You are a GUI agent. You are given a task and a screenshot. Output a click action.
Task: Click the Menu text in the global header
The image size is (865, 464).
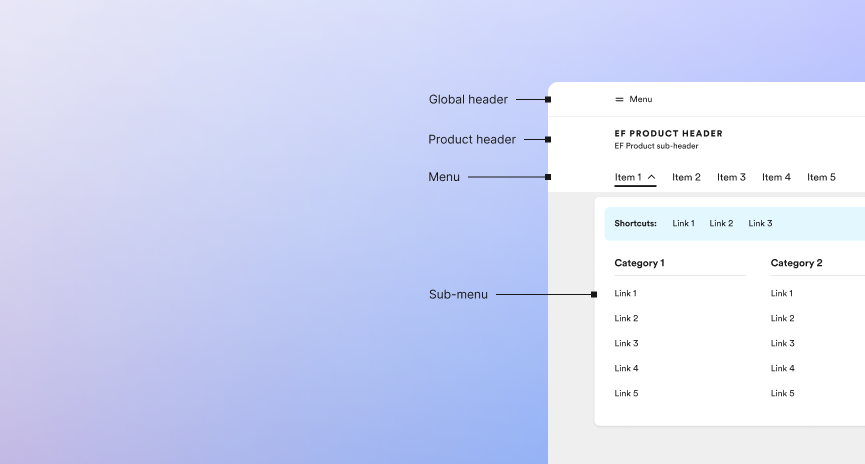pos(640,99)
